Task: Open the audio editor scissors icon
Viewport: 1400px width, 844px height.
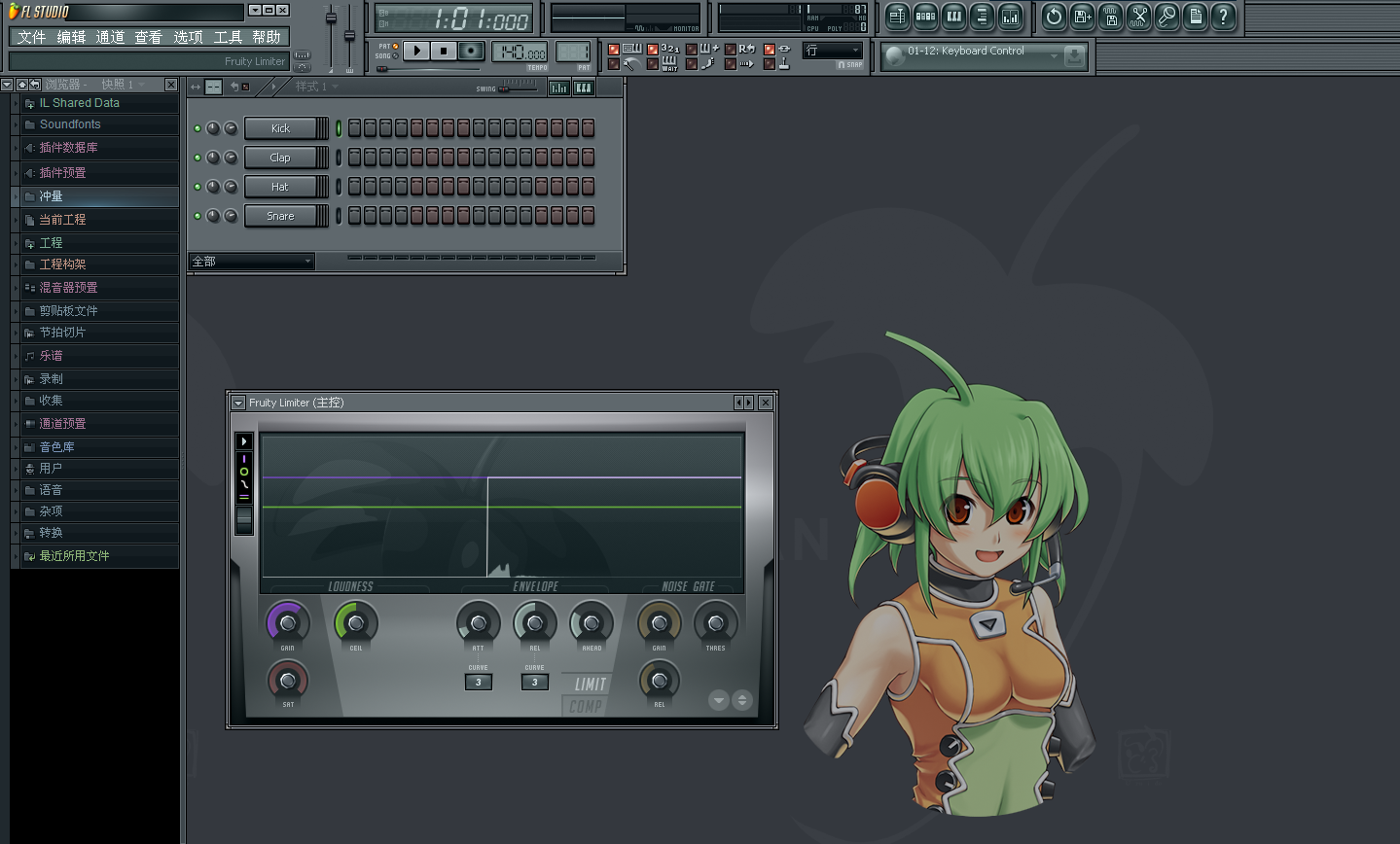Action: coord(1138,16)
